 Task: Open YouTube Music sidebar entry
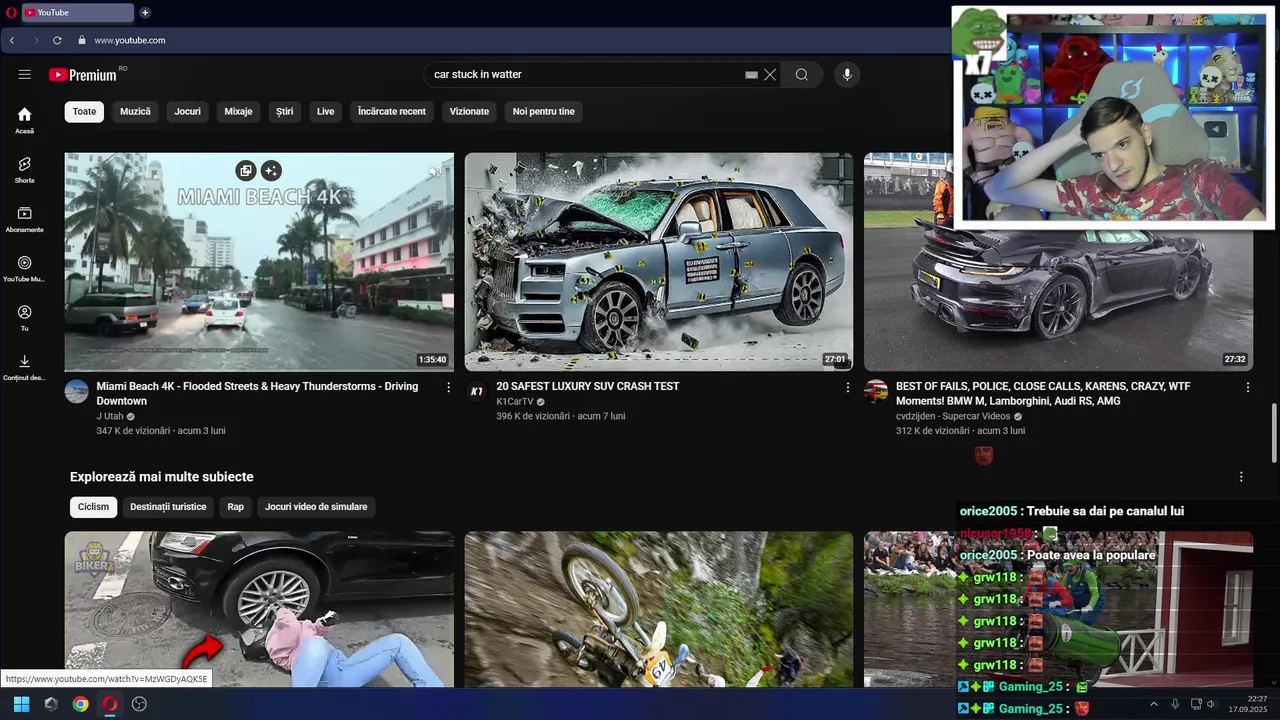tap(25, 269)
